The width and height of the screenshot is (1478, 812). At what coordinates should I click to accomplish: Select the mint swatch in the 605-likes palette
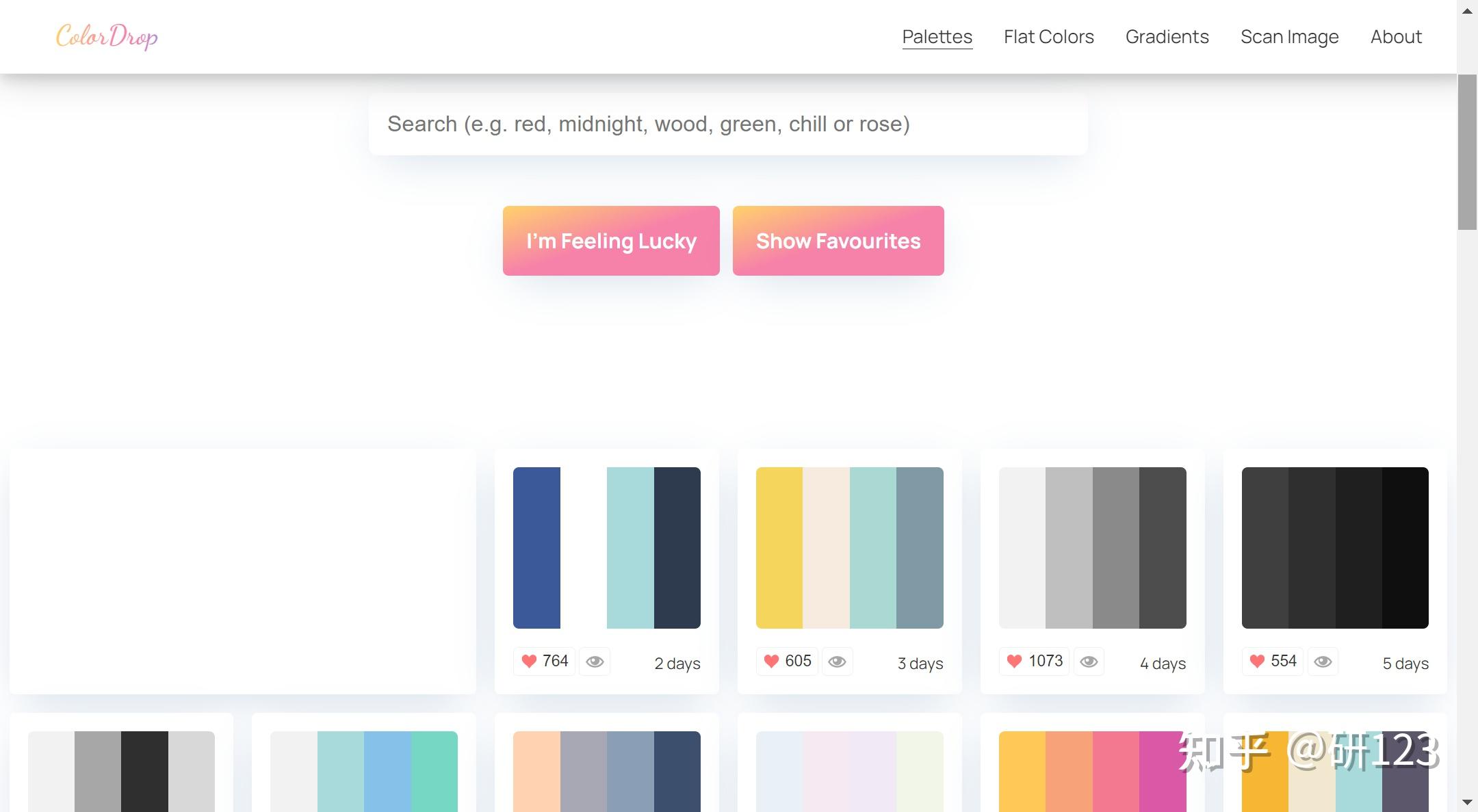[873, 548]
